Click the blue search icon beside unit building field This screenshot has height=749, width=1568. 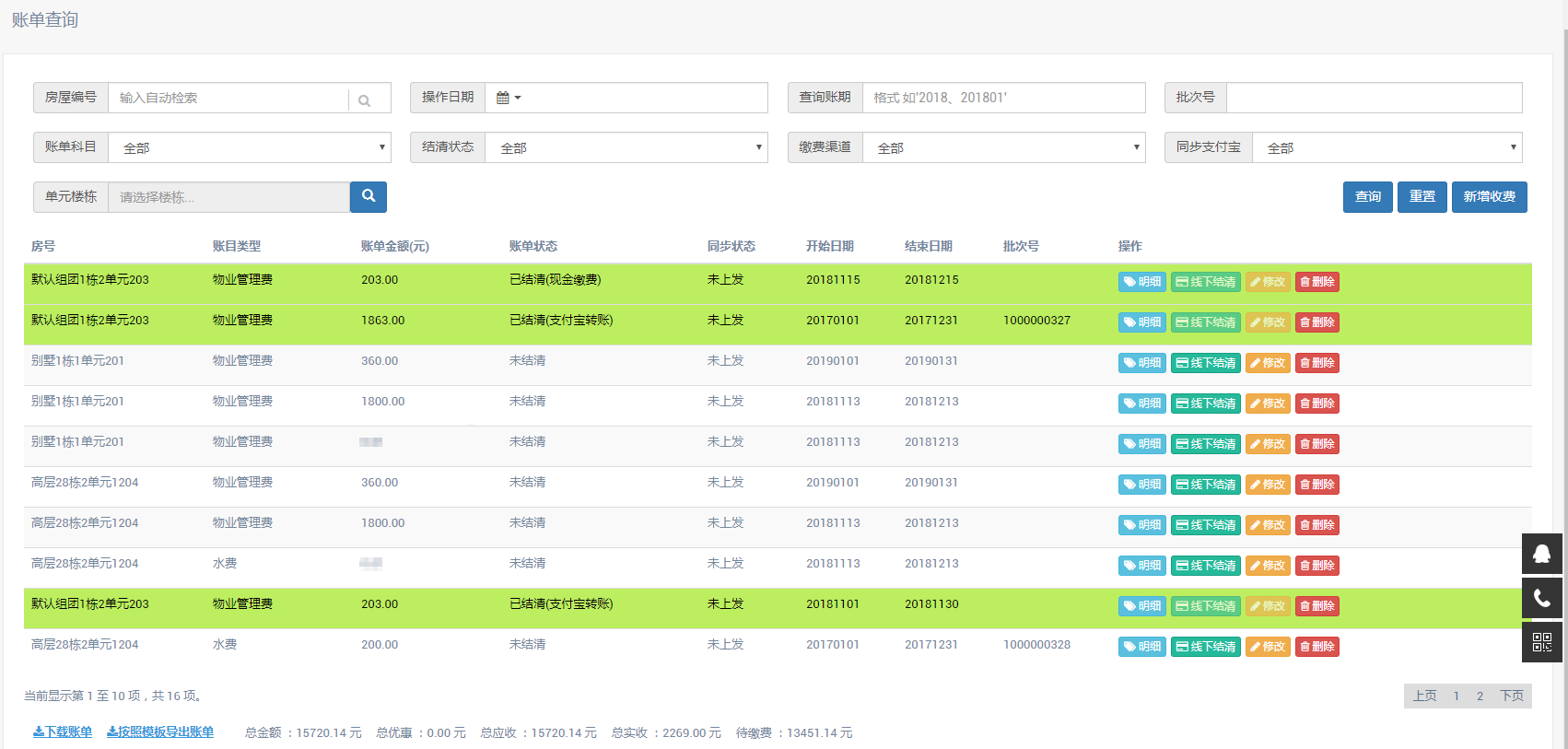[369, 196]
